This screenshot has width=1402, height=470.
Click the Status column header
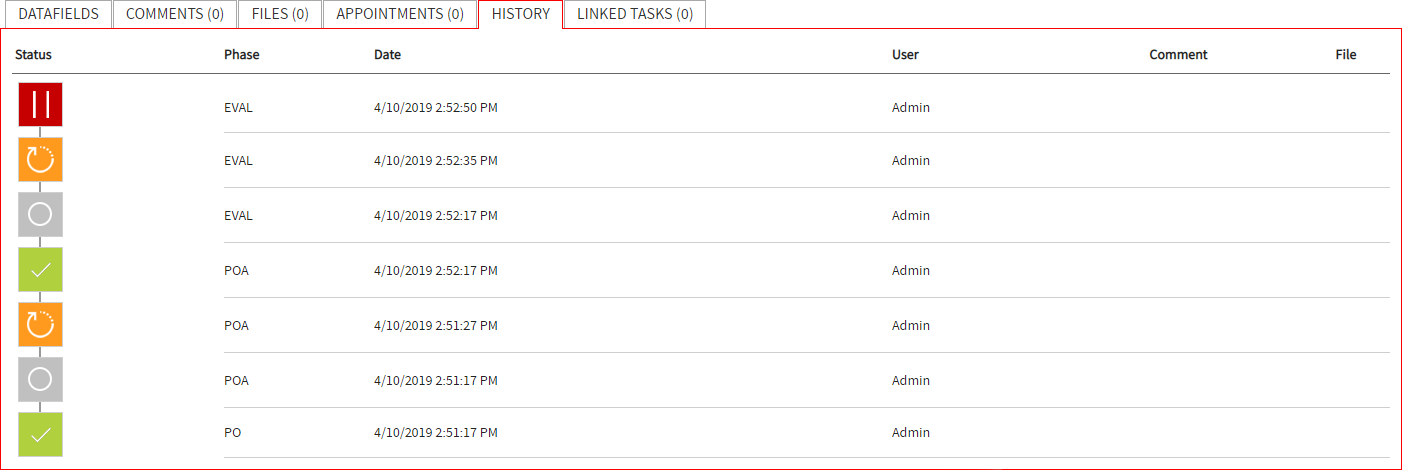(33, 55)
